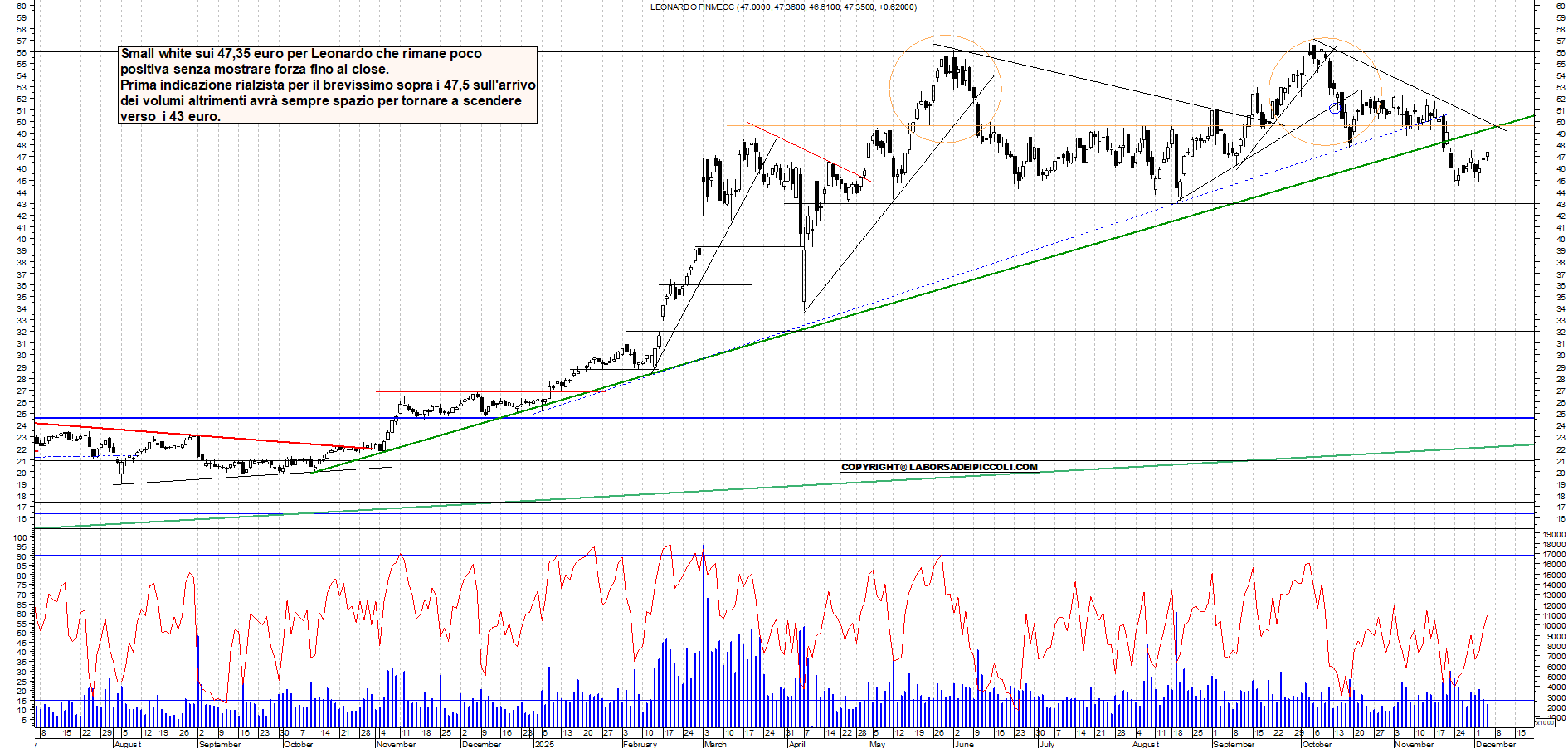Click the 19000 value on the volume scale
The image size is (1568, 748).
coord(1553,535)
